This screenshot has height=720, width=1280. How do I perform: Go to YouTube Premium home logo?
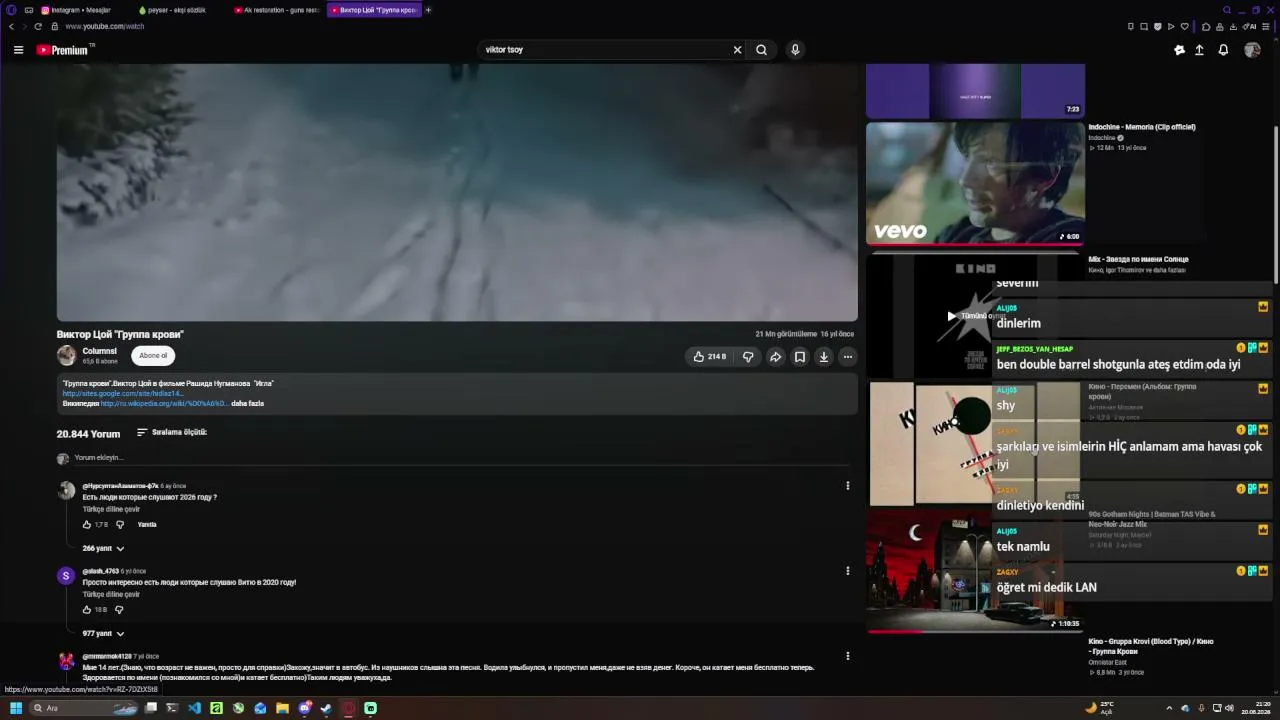click(x=64, y=50)
